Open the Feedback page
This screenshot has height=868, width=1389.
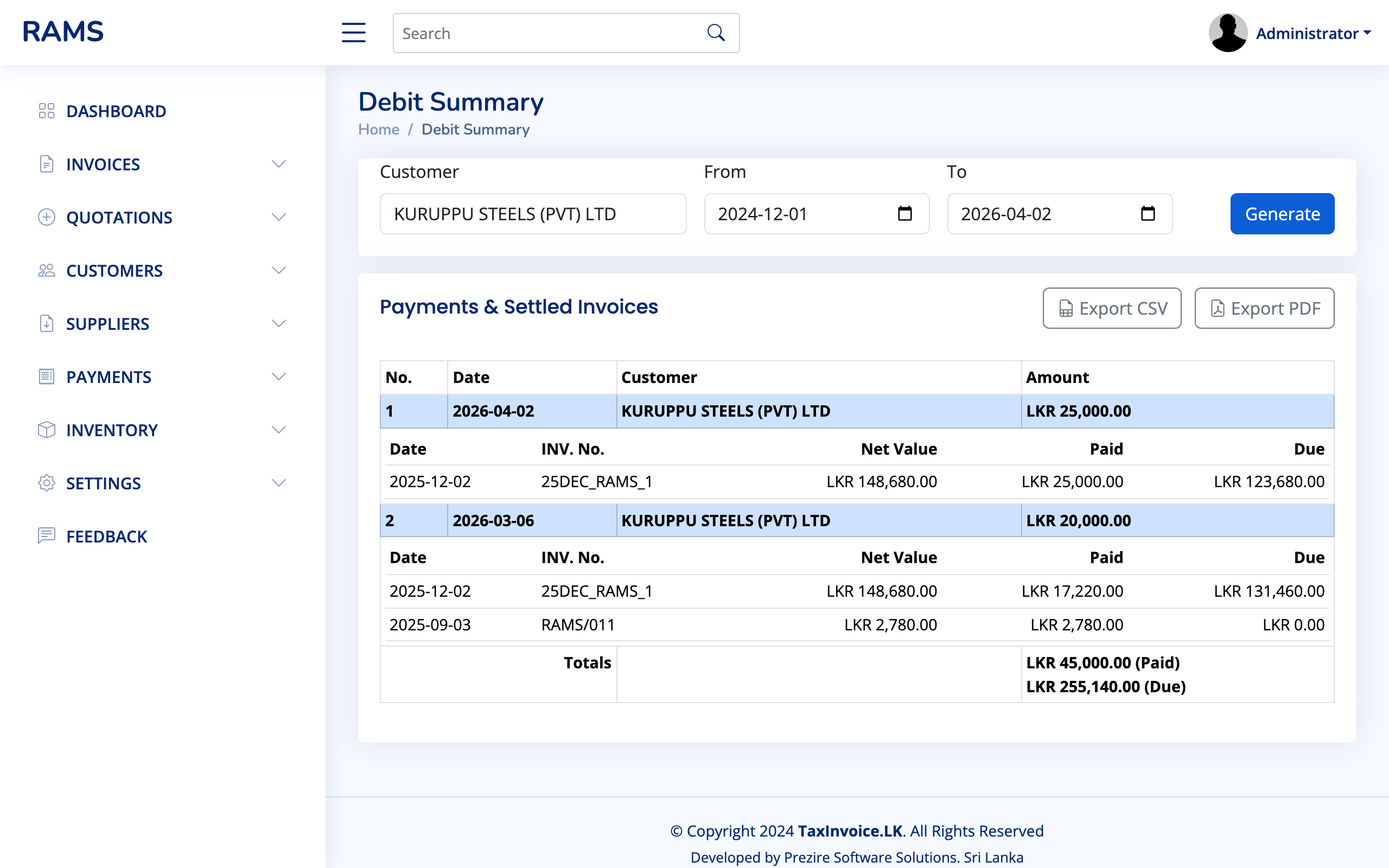pos(106,536)
